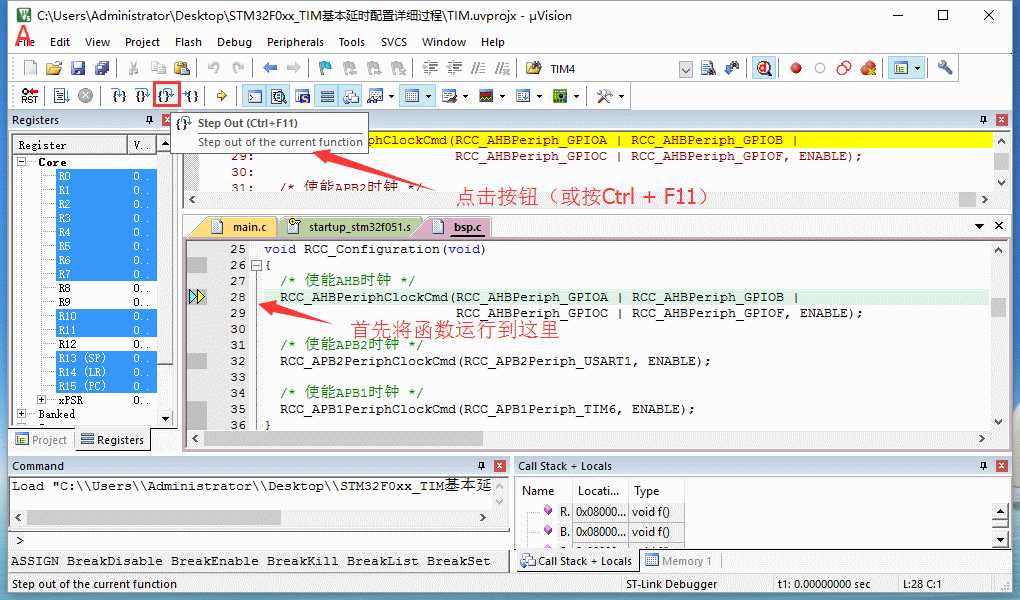Click the New file icon
1020x600 pixels.
[30, 68]
